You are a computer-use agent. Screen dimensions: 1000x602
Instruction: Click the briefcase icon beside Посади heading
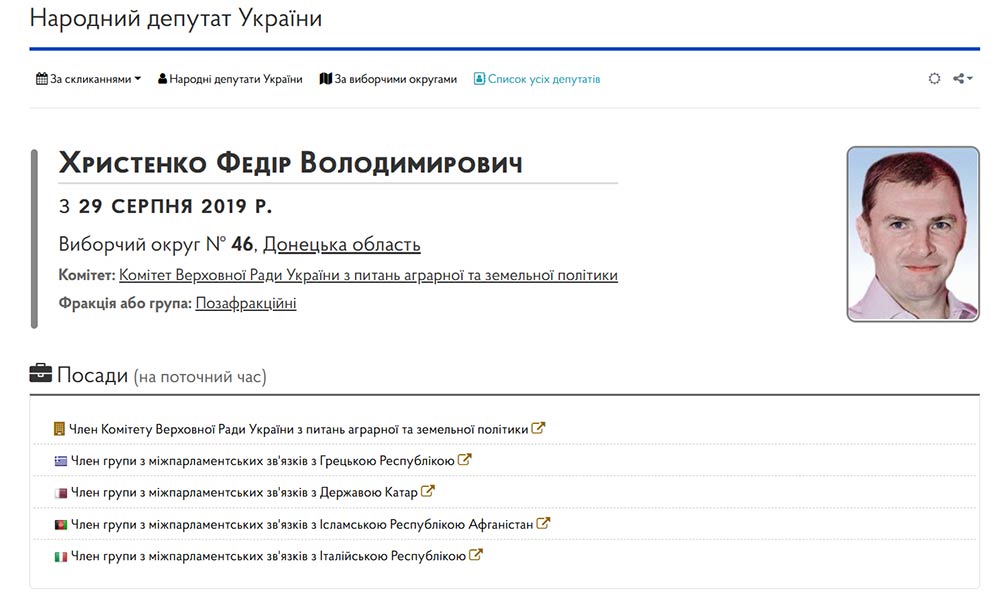[40, 375]
